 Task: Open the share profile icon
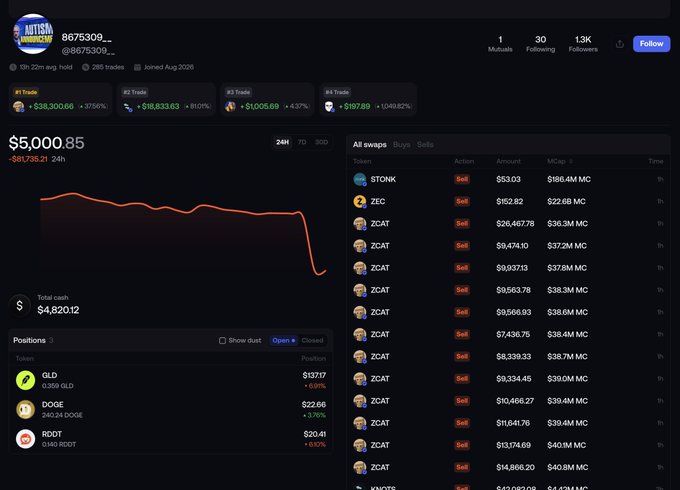click(620, 44)
